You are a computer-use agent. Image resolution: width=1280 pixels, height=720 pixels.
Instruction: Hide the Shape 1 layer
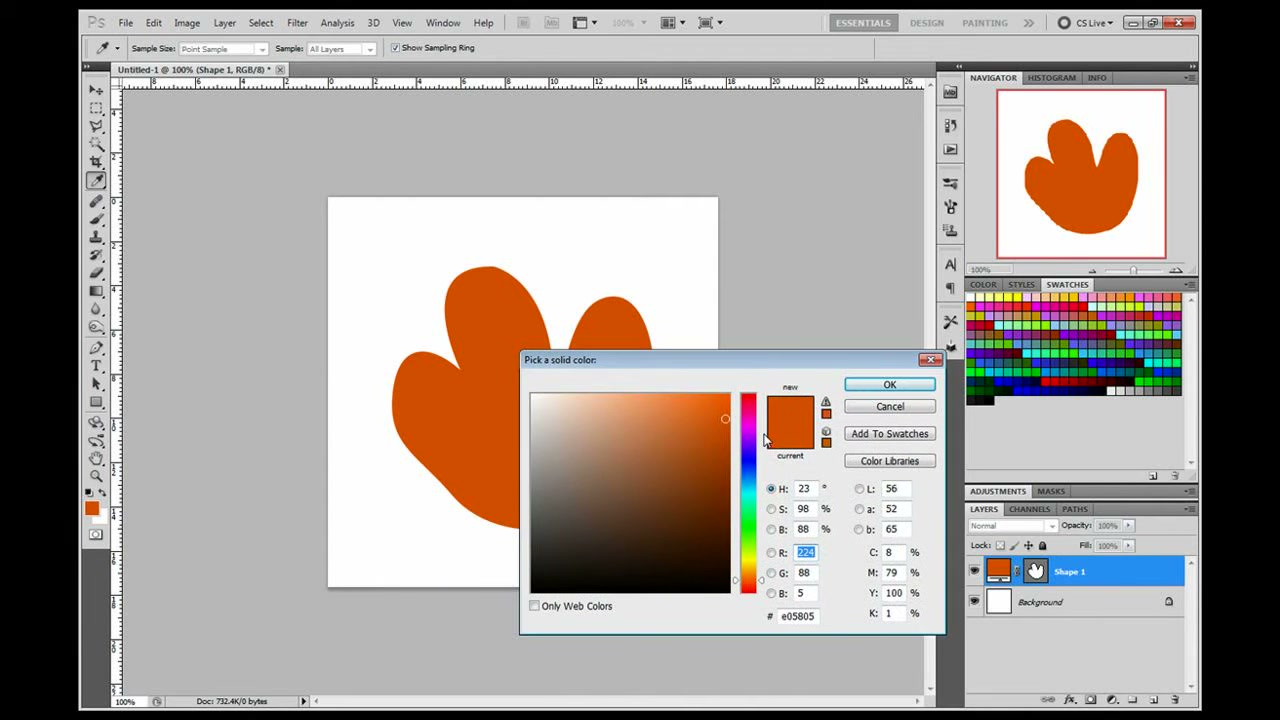975,571
